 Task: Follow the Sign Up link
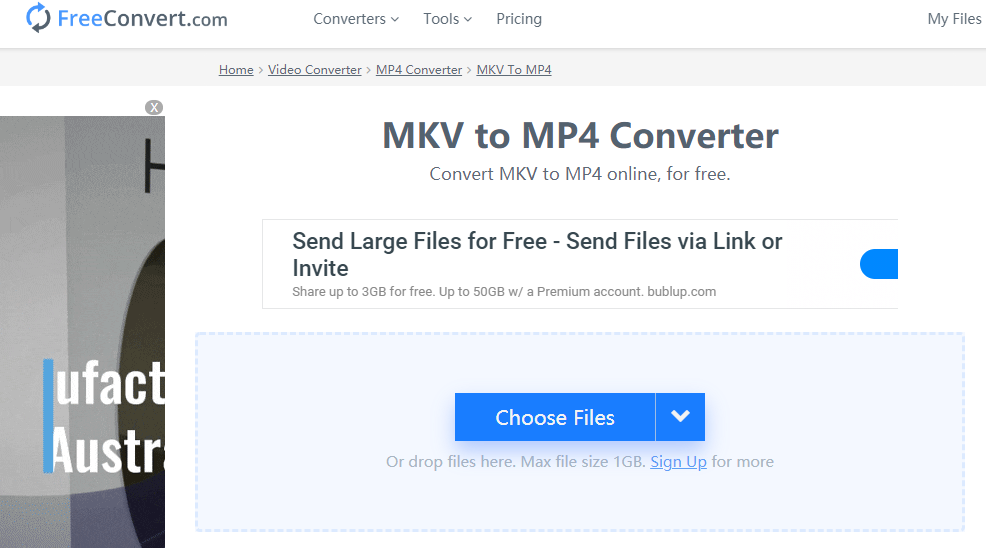[678, 462]
